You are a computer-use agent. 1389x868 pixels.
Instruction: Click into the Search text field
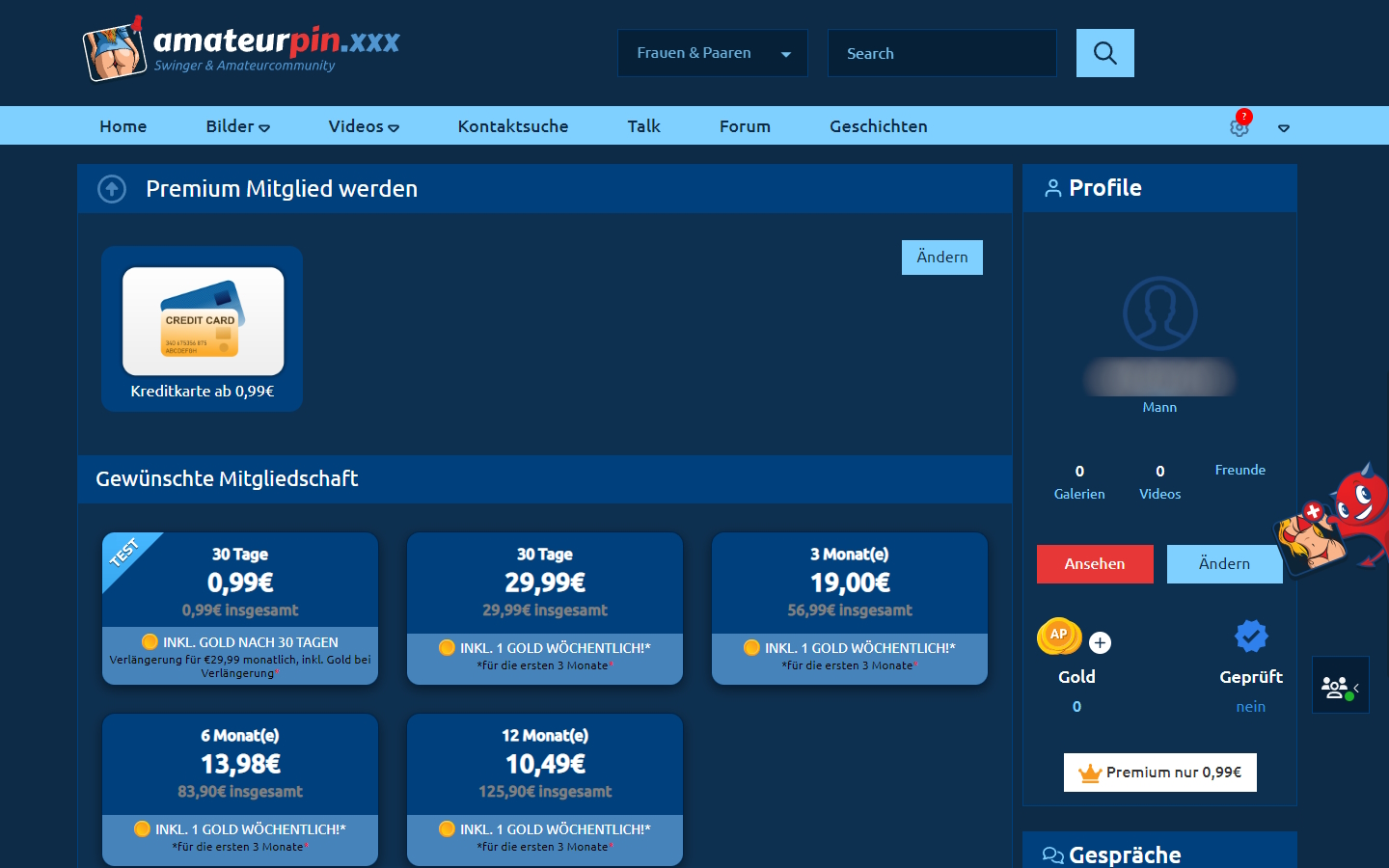tap(941, 53)
